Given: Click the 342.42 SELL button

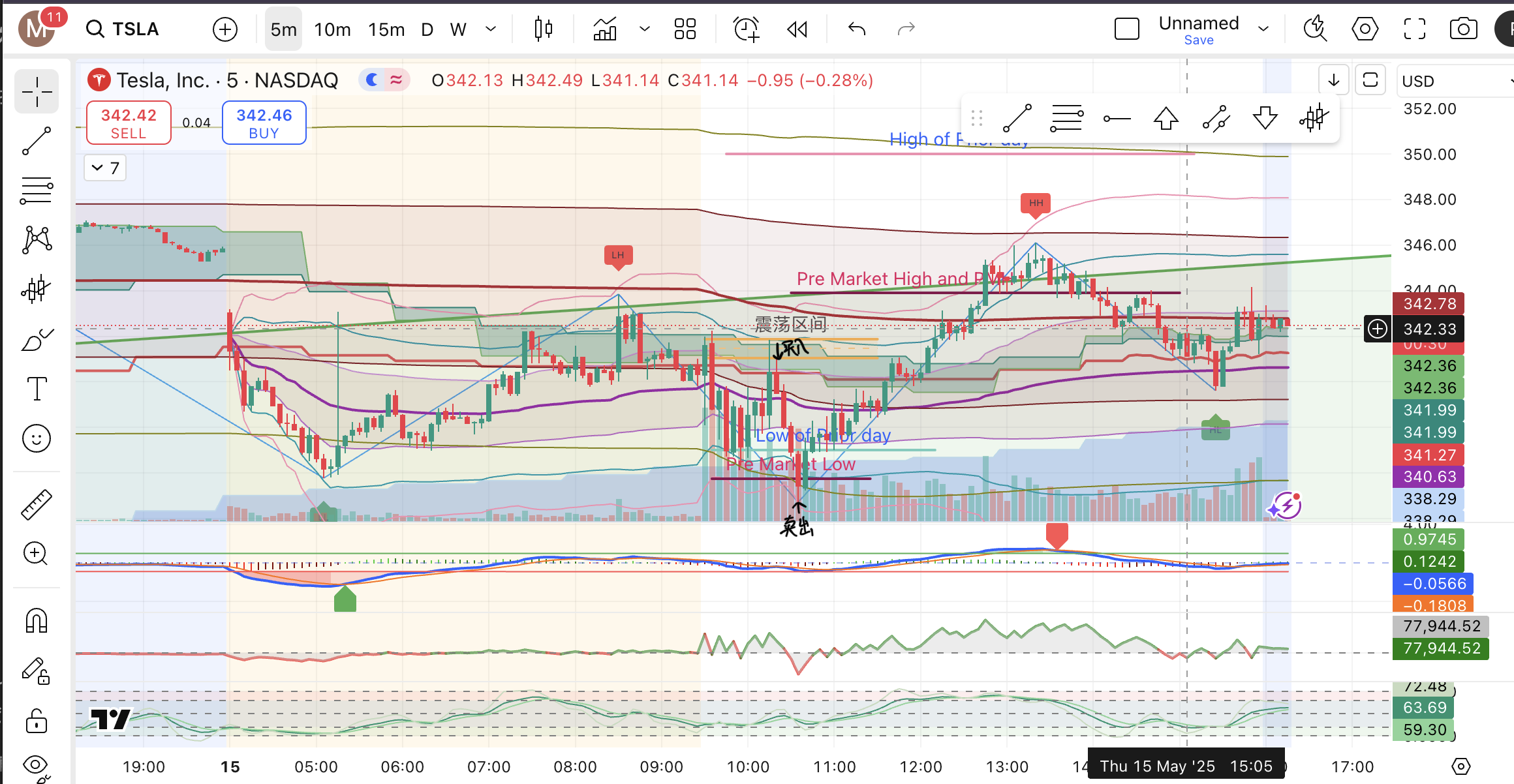Looking at the screenshot, I should [129, 123].
